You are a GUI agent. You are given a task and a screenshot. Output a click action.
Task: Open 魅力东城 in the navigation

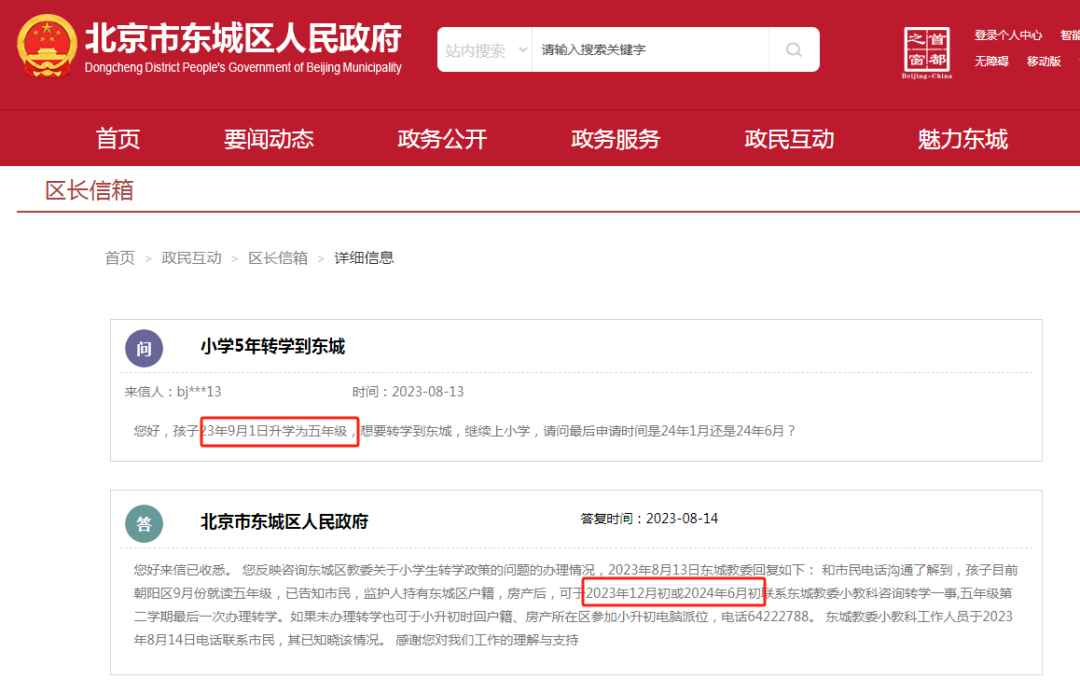[962, 139]
